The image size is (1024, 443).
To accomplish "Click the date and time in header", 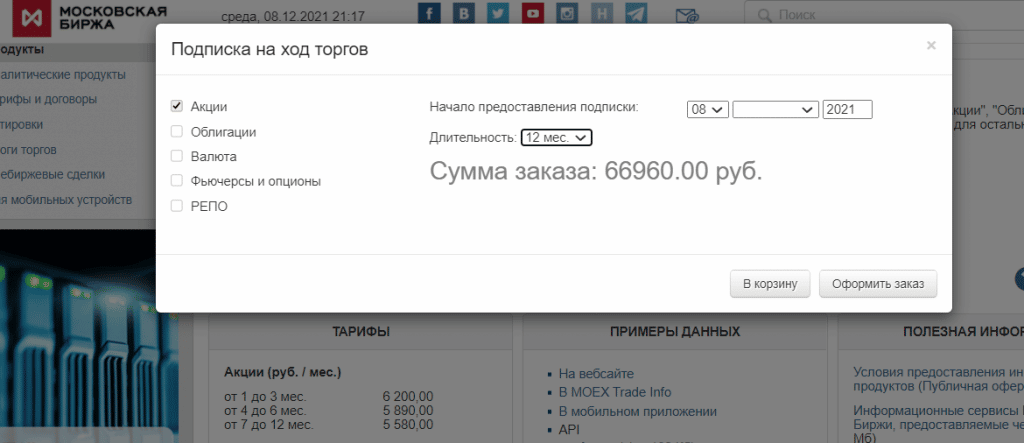I will click(293, 16).
